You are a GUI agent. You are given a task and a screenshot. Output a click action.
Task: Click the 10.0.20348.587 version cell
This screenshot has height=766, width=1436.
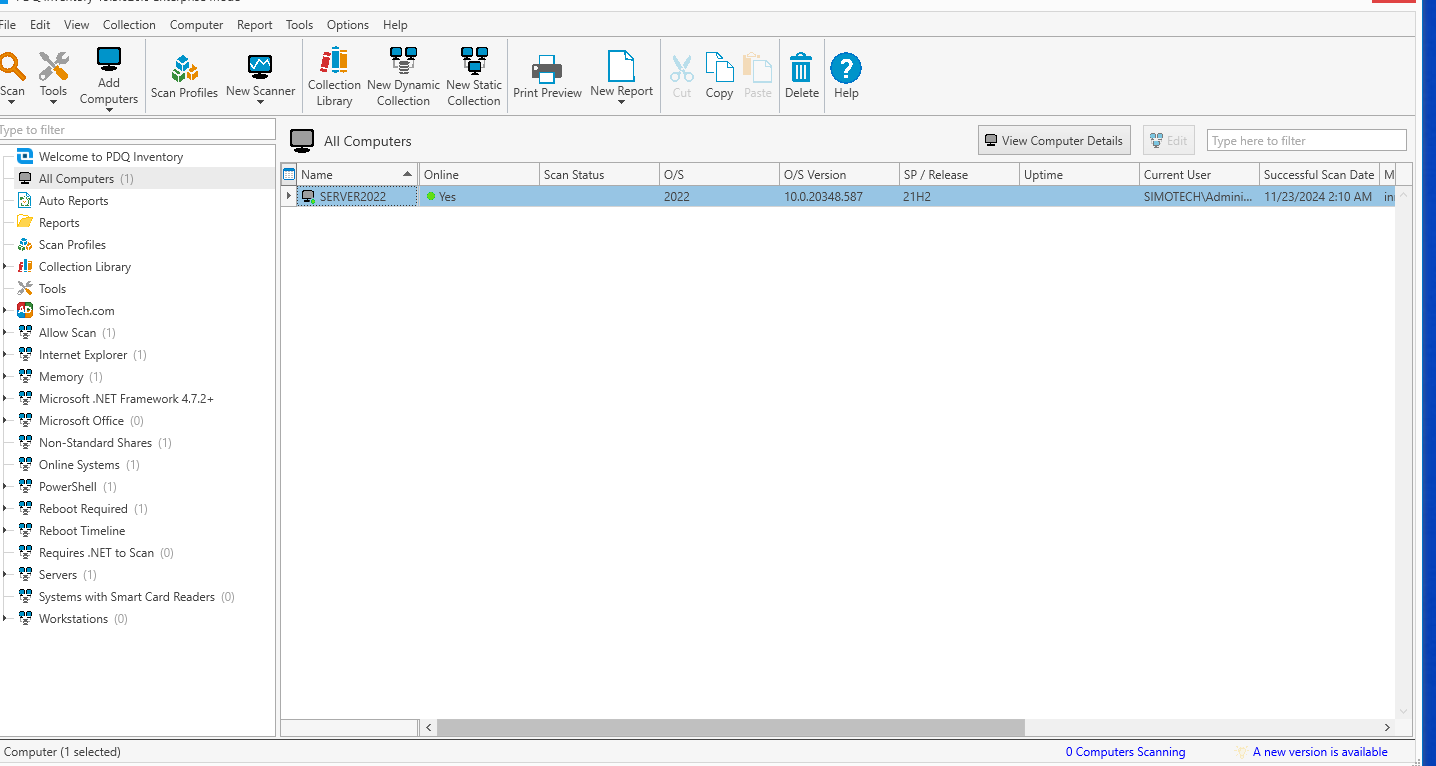(x=839, y=197)
